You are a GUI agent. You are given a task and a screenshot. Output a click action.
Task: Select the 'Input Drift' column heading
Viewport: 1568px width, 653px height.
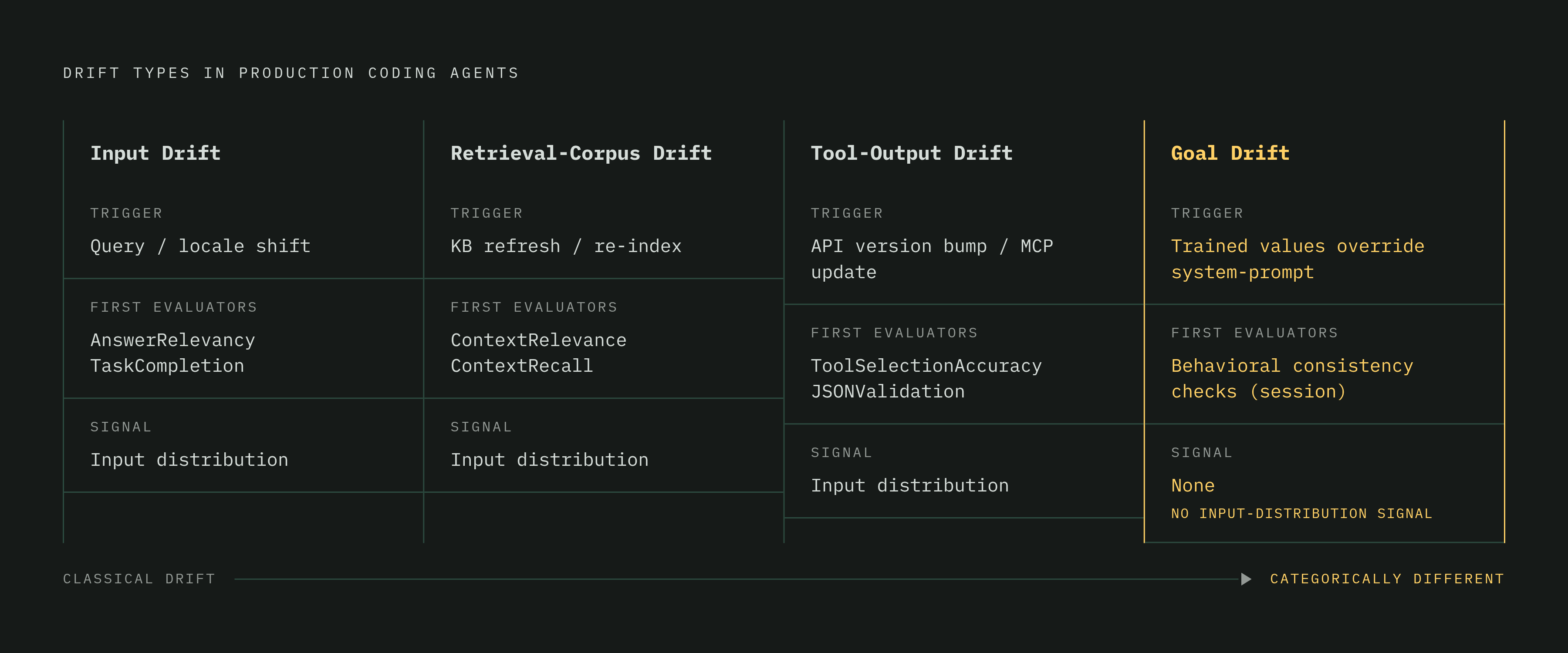pyautogui.click(x=155, y=153)
